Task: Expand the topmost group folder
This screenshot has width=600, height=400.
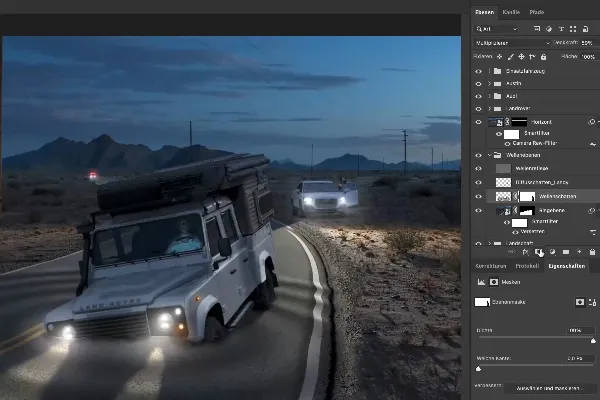Action: (x=489, y=71)
